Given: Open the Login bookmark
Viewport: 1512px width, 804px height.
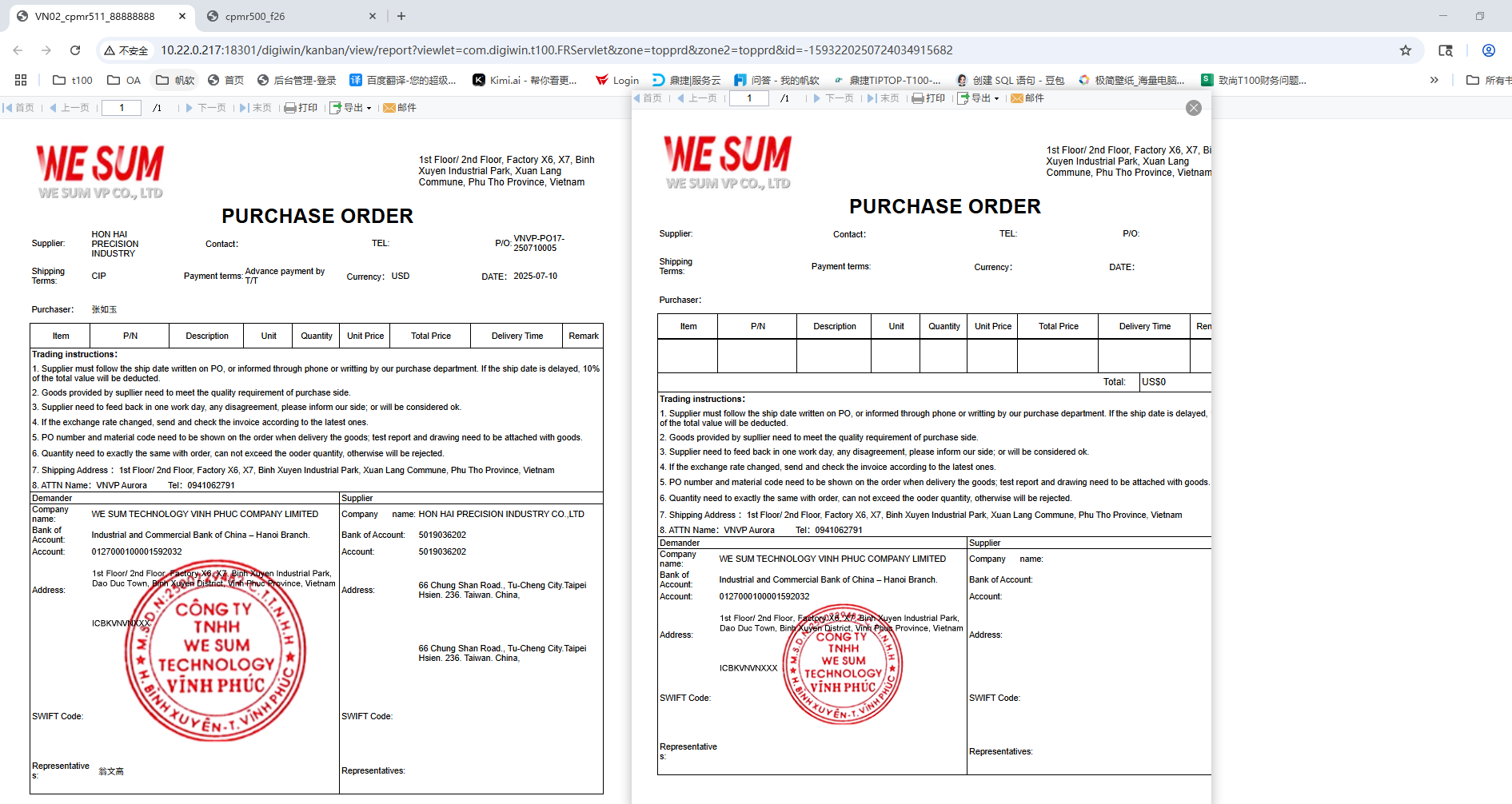Looking at the screenshot, I should 617,80.
